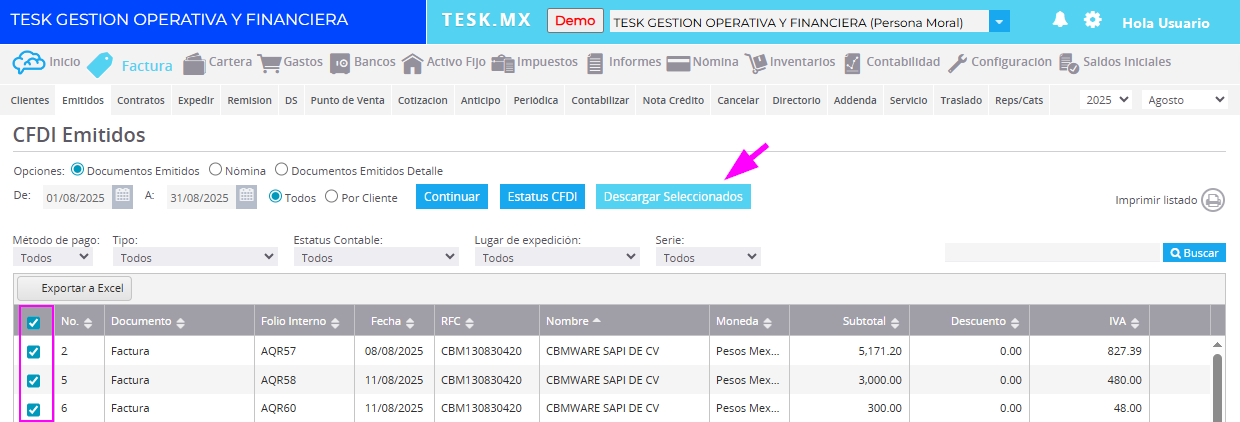
Task: Open the Contabilidad ledger icon
Action: [x=852, y=63]
